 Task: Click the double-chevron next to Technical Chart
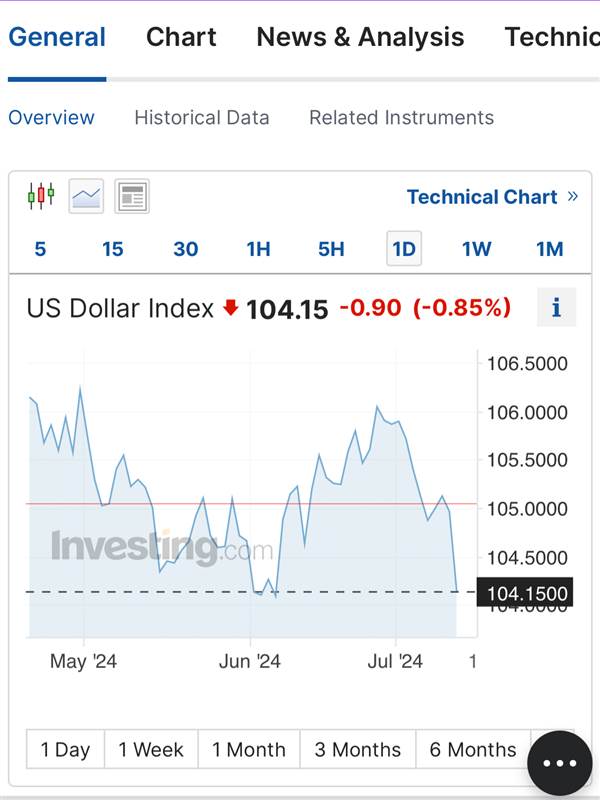click(x=572, y=196)
